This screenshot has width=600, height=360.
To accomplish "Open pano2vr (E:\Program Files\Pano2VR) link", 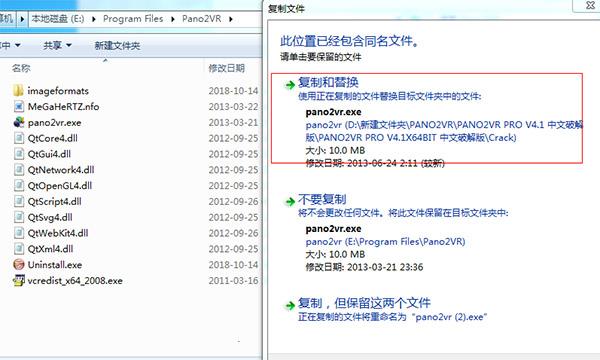I will [x=385, y=242].
